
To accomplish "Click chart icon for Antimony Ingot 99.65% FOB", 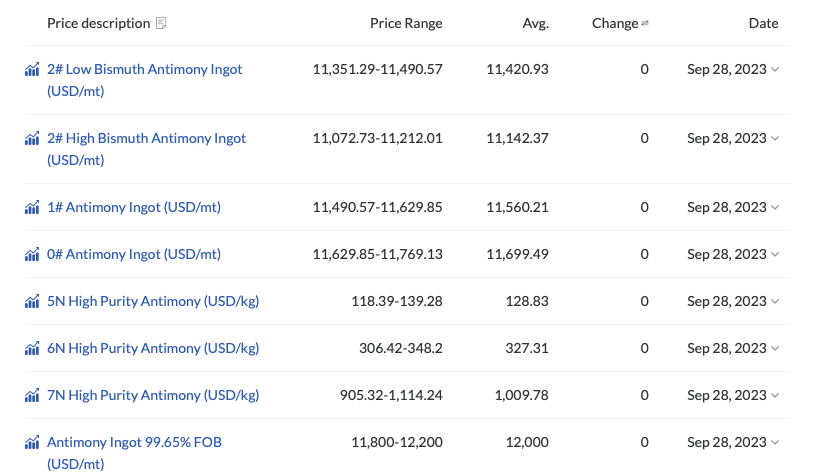I will [x=32, y=443].
